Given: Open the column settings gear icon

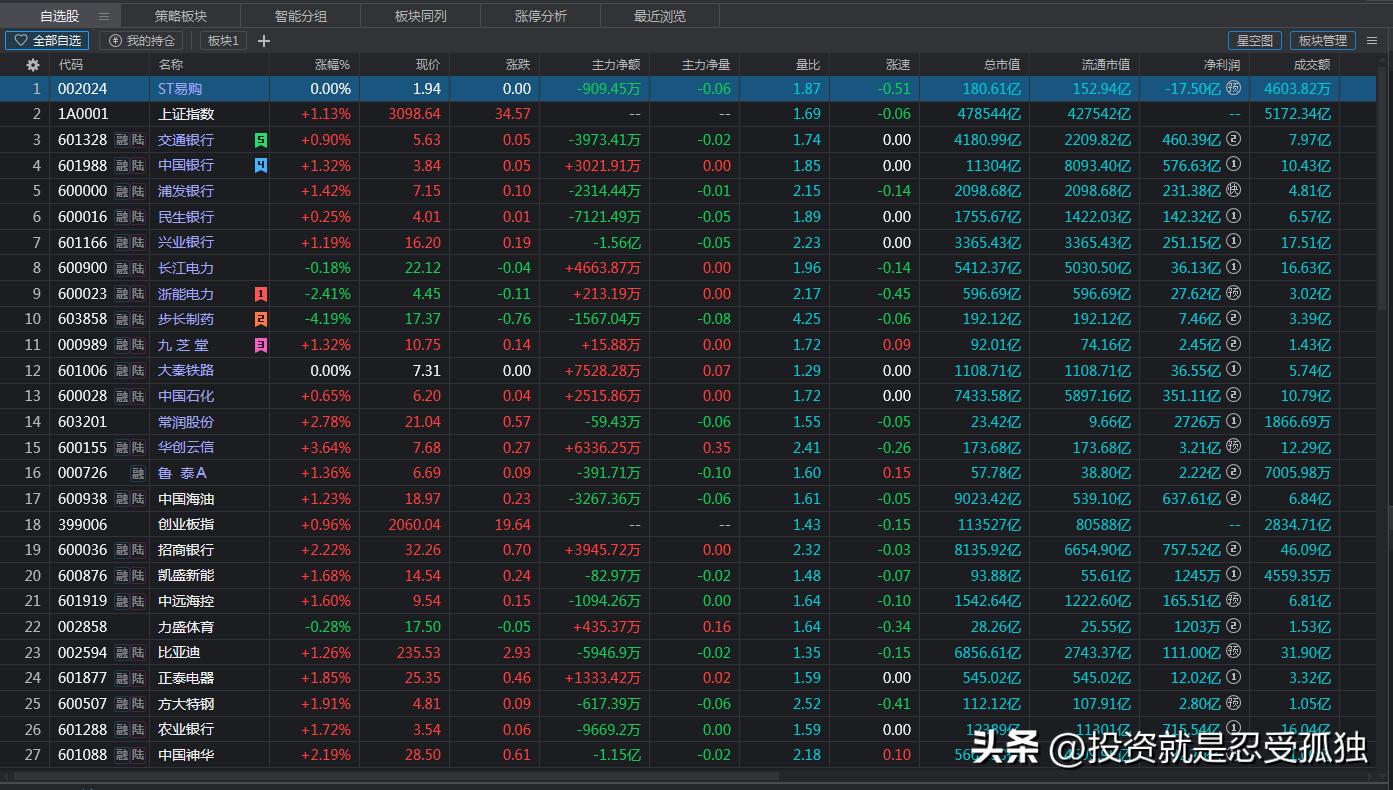Looking at the screenshot, I should (x=31, y=64).
